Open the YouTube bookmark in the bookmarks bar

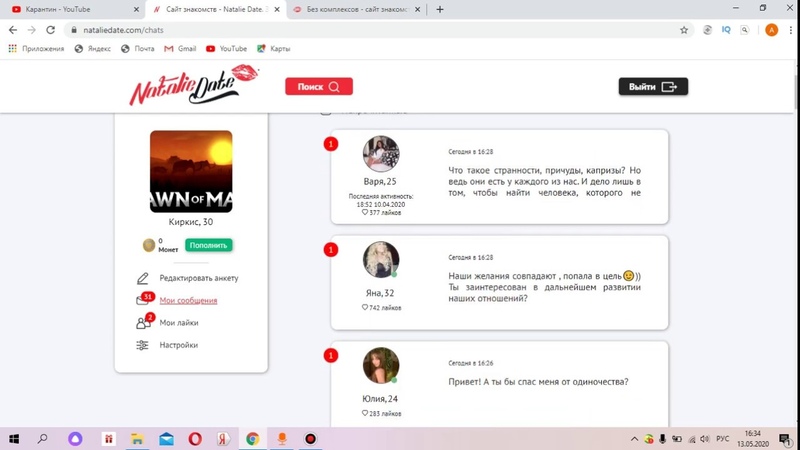(226, 48)
